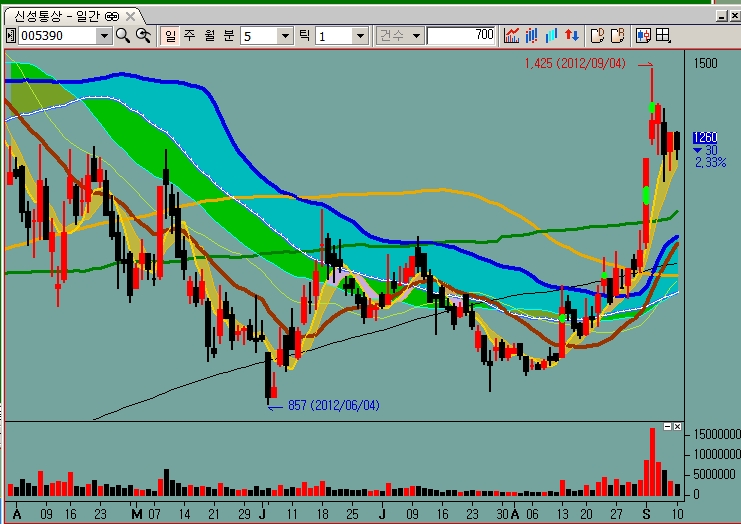Click the red-blue up/down arrows icon
This screenshot has height=524, width=741.
(x=572, y=35)
